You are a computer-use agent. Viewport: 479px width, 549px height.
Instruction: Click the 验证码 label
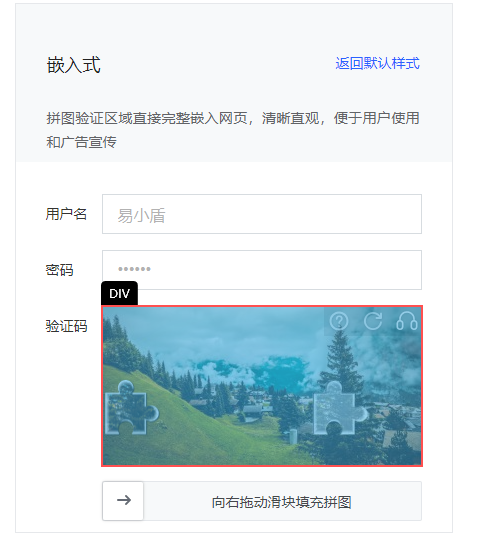pyautogui.click(x=66, y=326)
